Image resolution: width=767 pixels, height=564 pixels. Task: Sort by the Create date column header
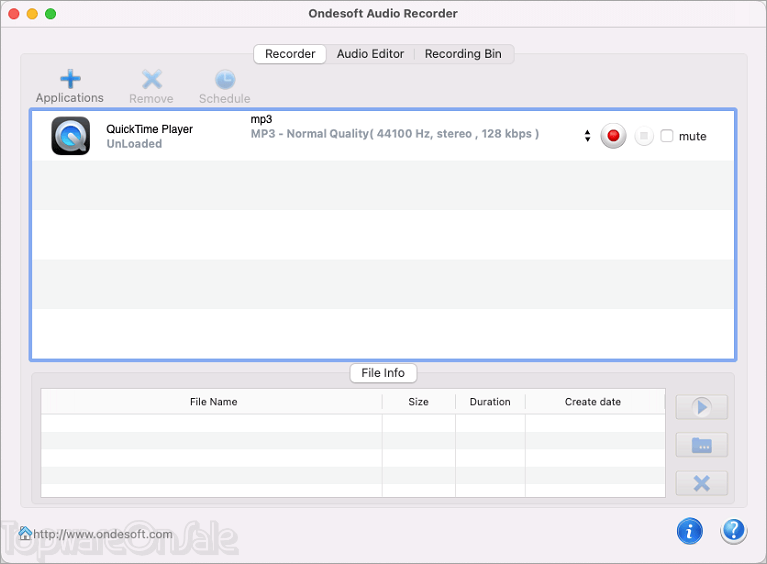[x=595, y=402]
